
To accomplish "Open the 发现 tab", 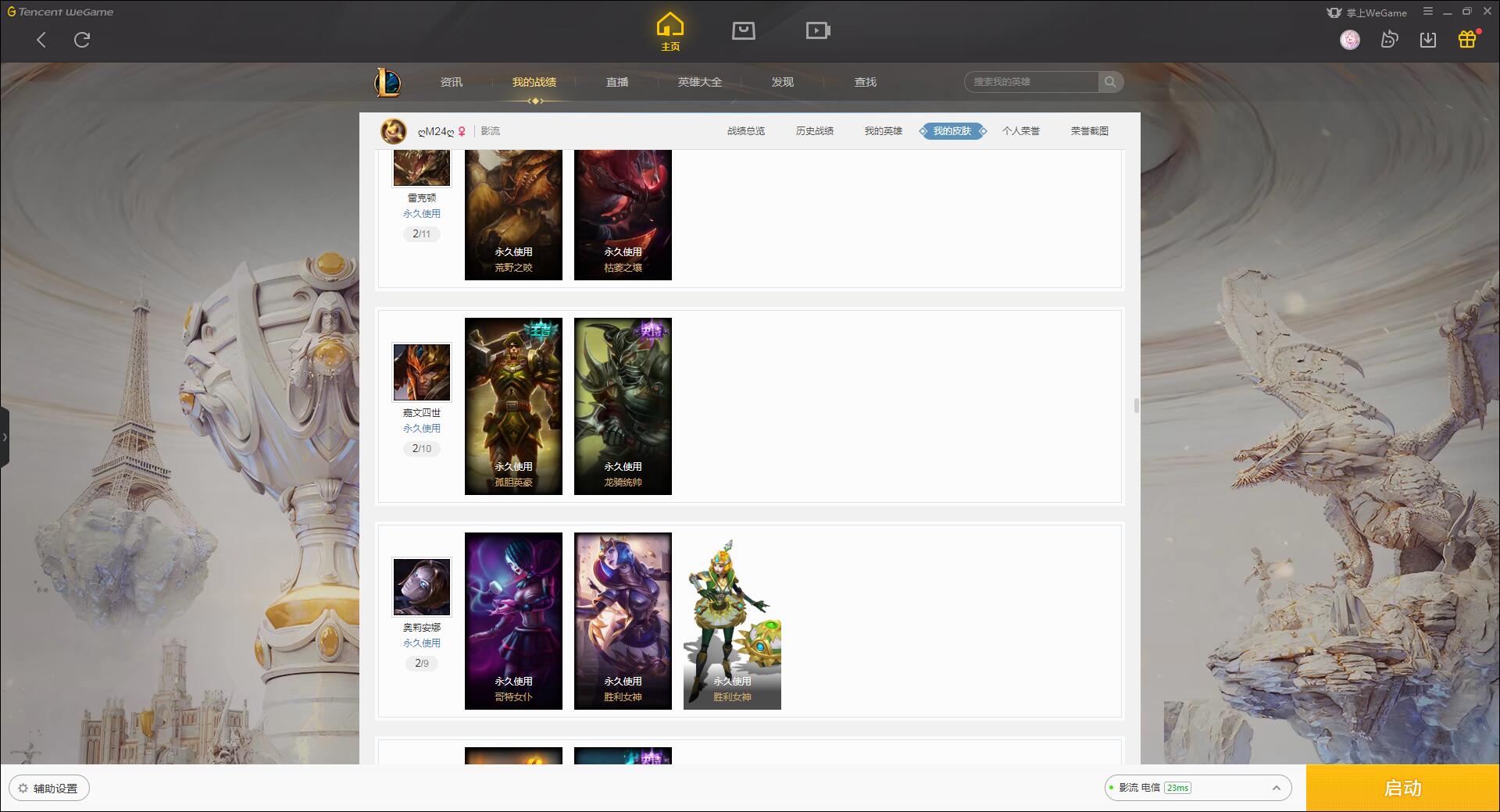I will pos(783,82).
